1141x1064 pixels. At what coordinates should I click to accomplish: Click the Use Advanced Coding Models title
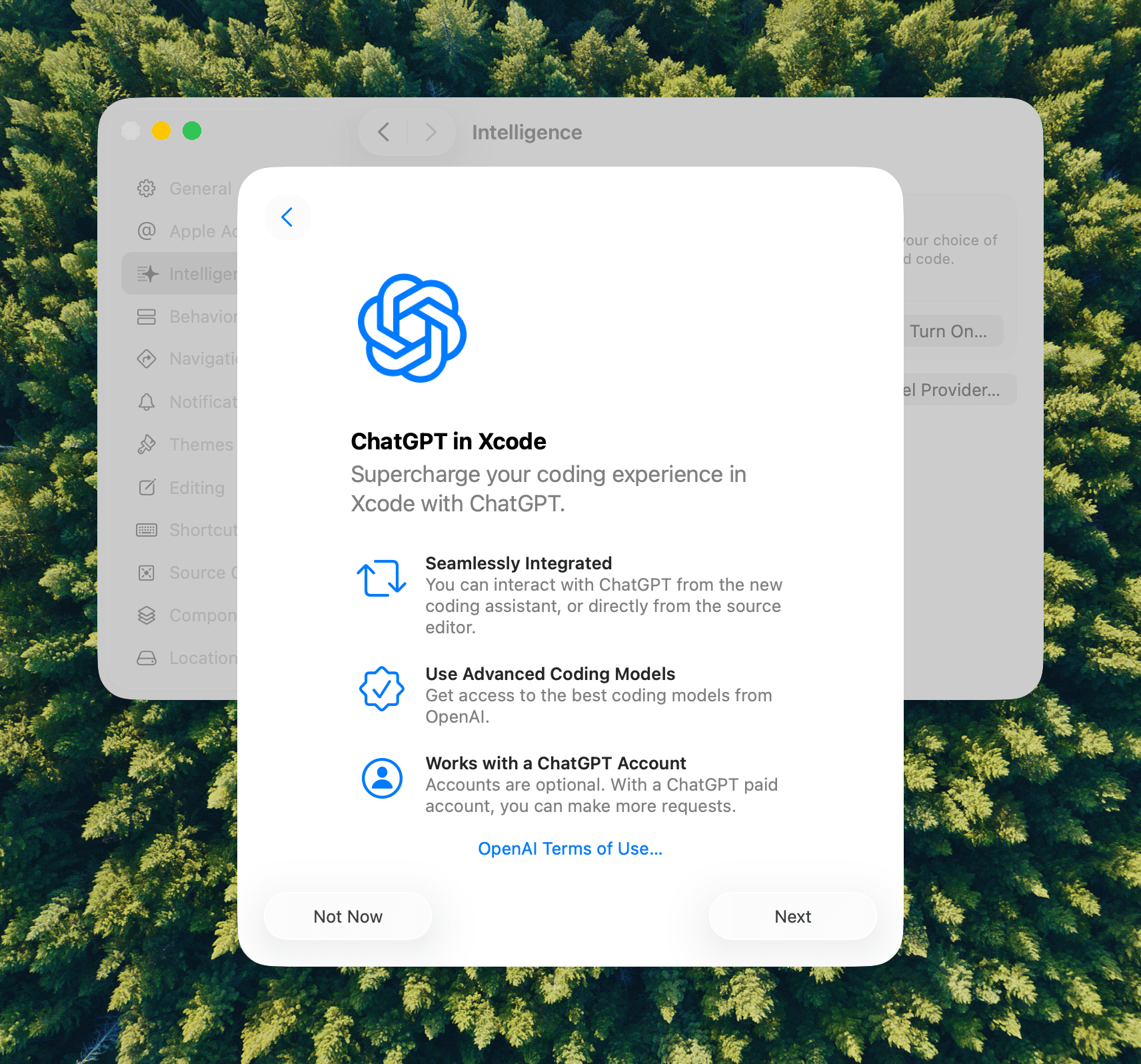coord(551,674)
